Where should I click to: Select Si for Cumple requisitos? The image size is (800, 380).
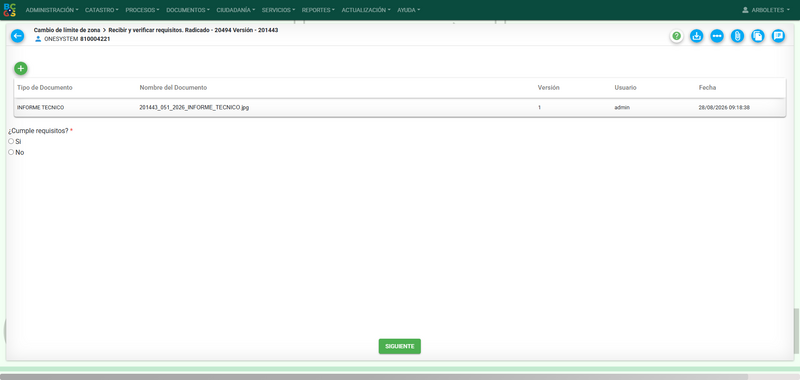pos(11,141)
